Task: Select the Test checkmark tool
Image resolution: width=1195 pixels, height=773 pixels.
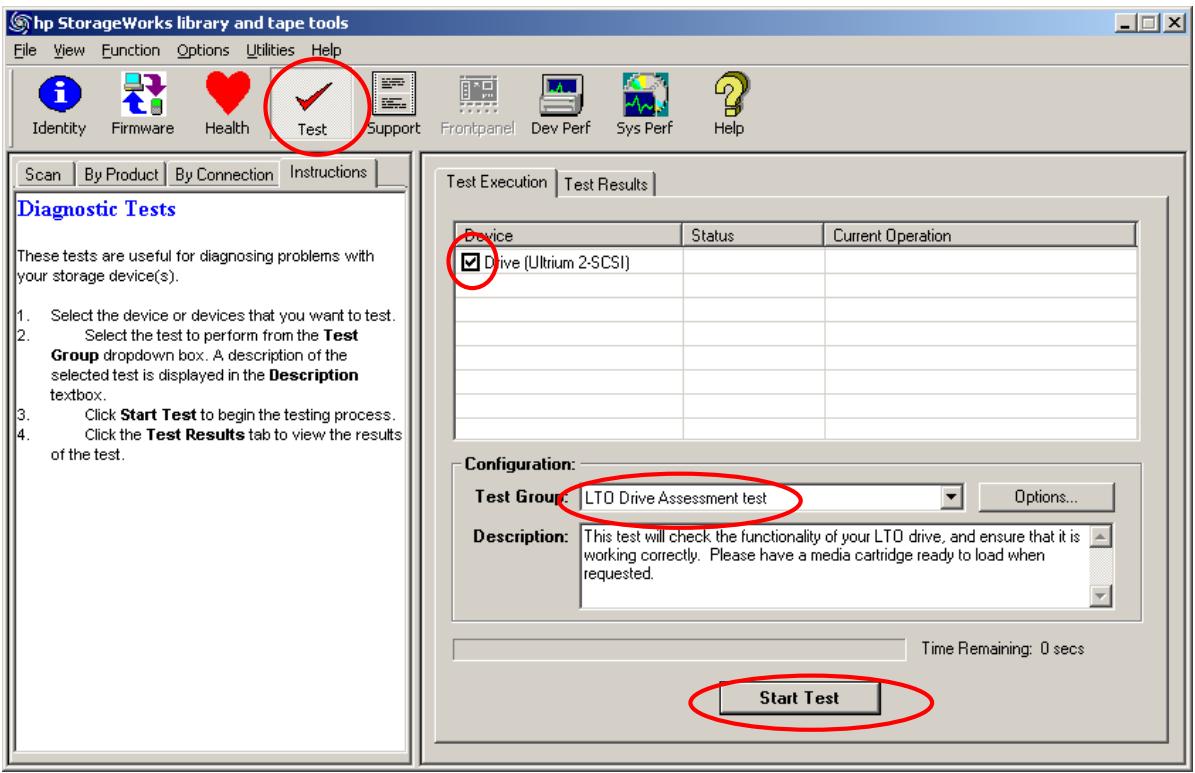Action: 312,106
